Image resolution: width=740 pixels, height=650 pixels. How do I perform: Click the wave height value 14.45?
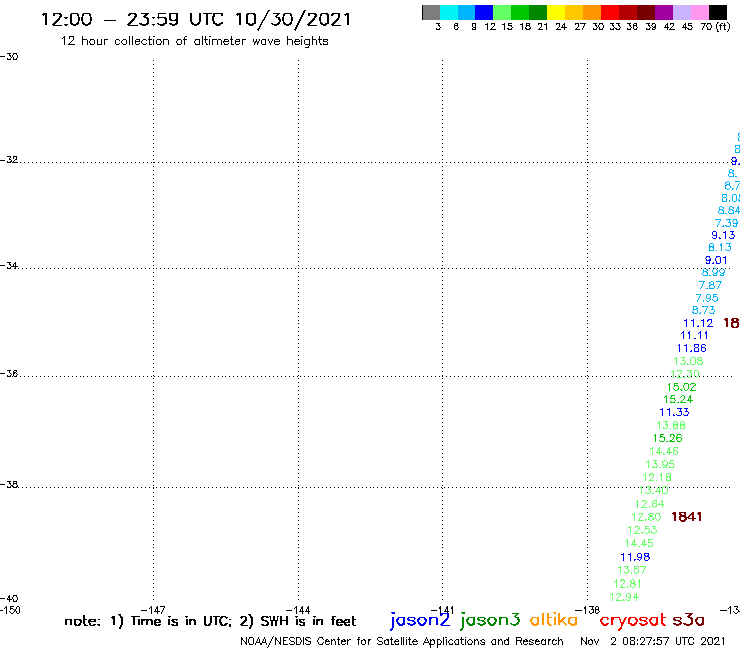[639, 543]
